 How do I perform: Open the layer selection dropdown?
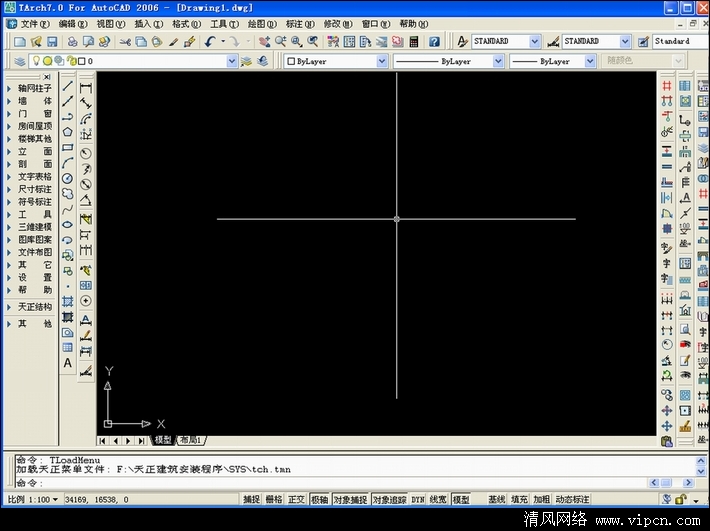(x=231, y=61)
